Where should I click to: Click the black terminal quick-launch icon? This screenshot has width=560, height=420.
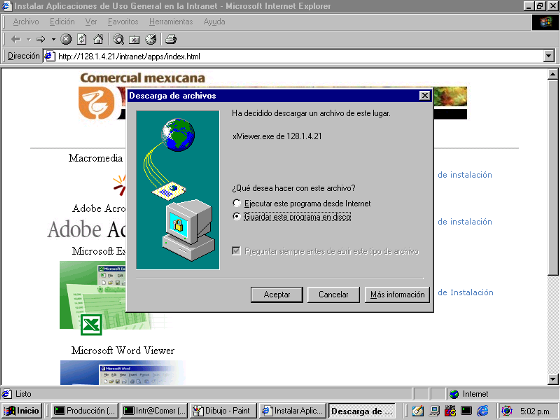[x=466, y=411]
